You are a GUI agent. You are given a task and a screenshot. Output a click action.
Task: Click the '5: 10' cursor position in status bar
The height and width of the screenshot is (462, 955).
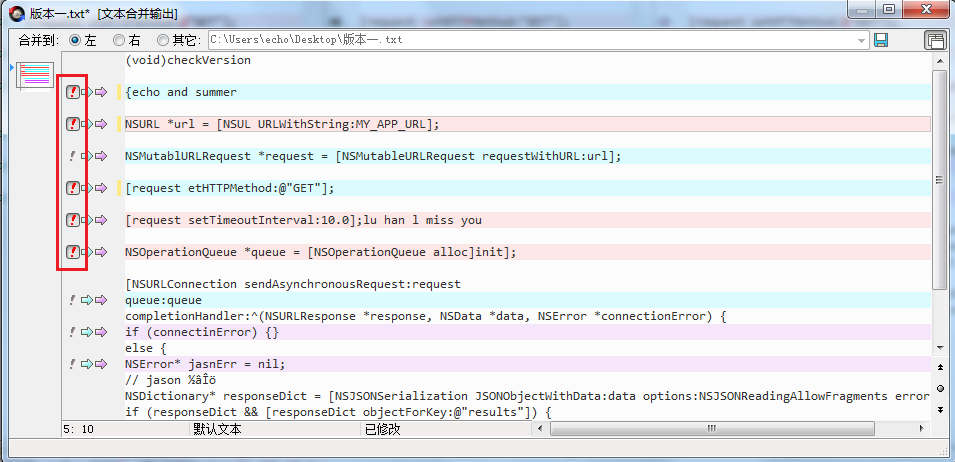(79, 429)
